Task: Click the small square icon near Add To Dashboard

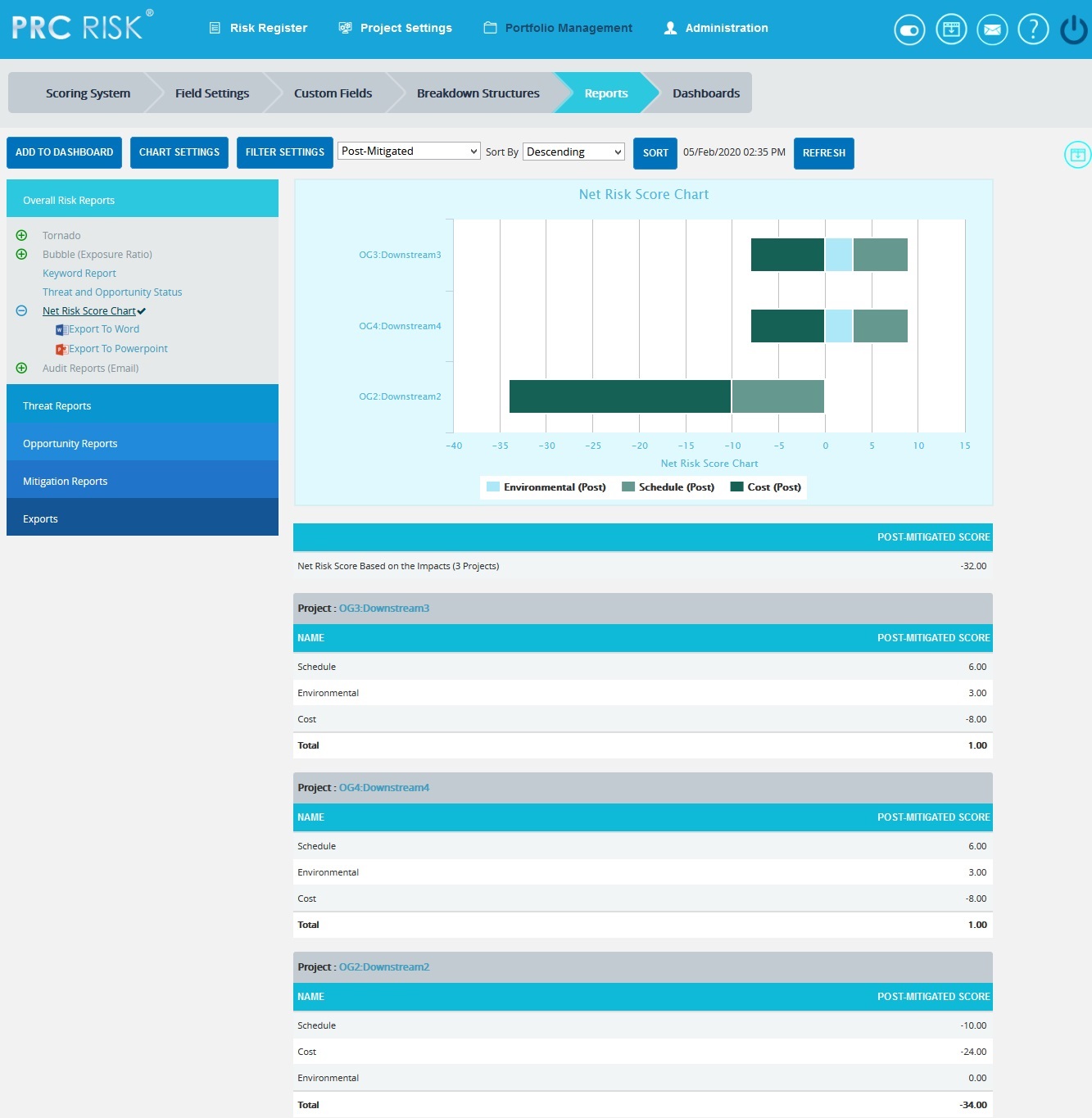Action: click(x=1078, y=153)
